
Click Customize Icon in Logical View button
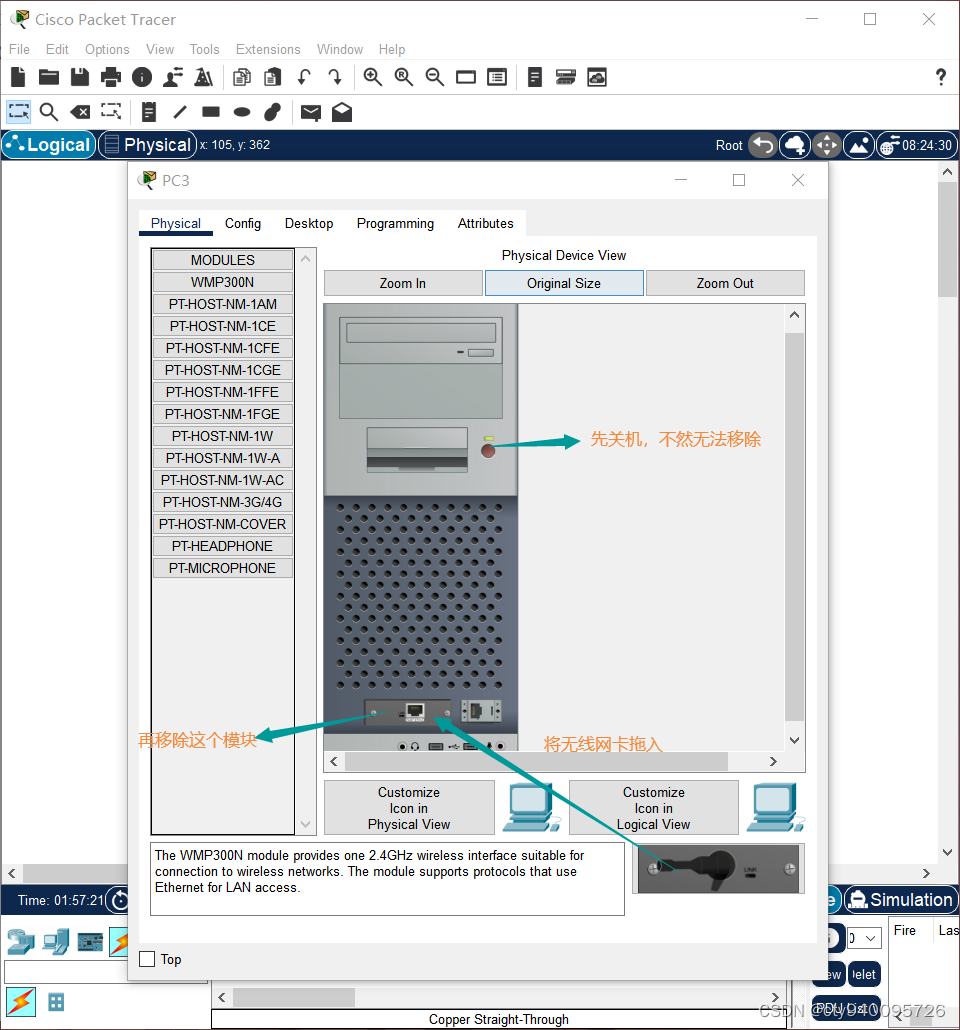[x=654, y=808]
